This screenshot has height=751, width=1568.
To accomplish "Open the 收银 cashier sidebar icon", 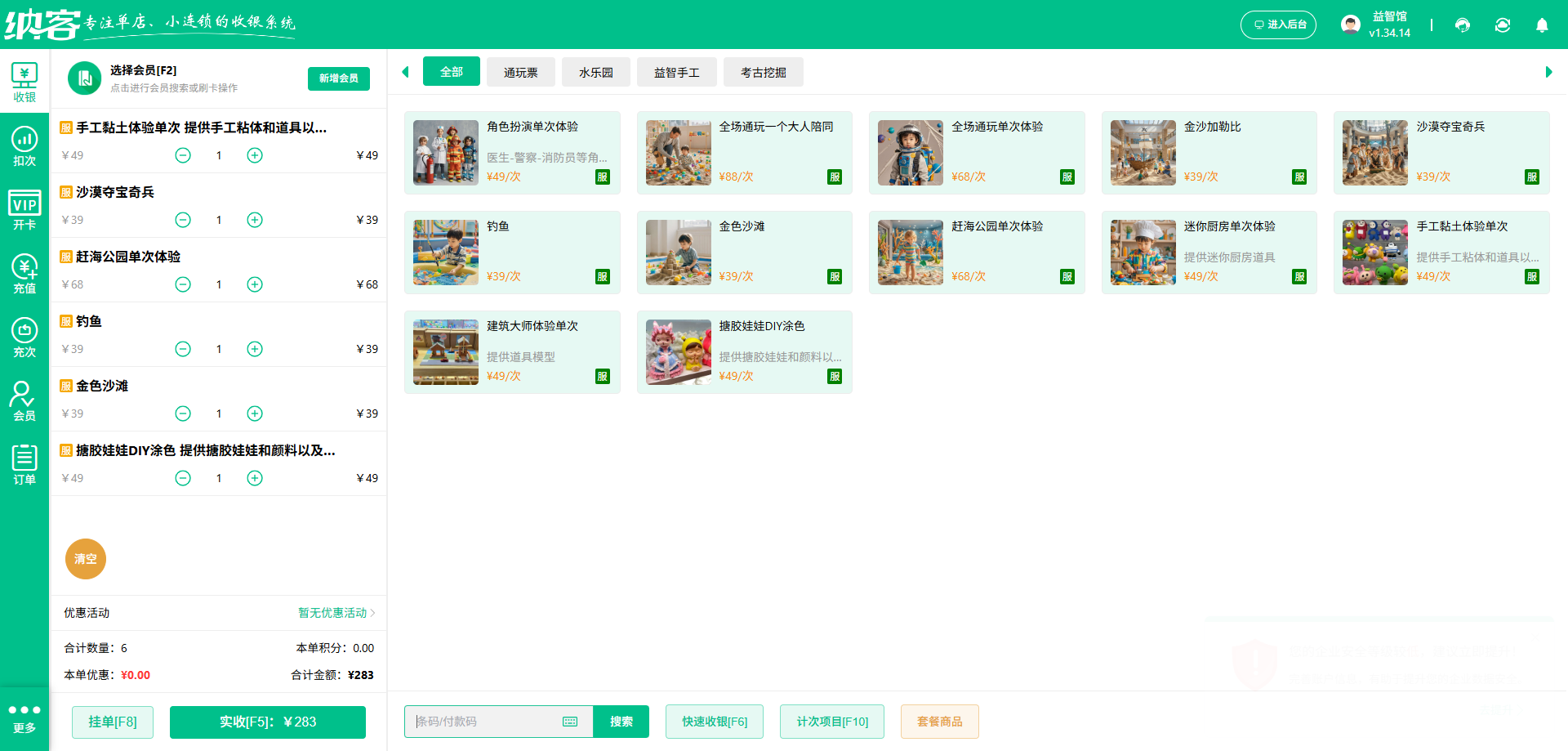I will [24, 83].
